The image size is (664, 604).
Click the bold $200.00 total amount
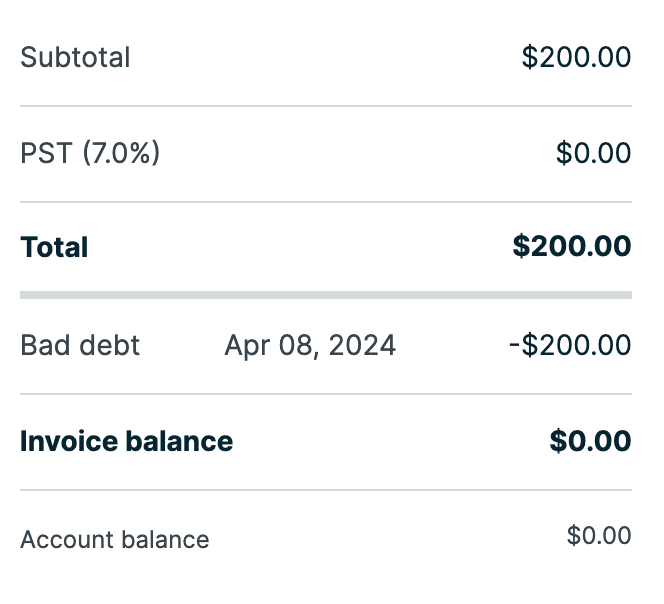click(571, 246)
